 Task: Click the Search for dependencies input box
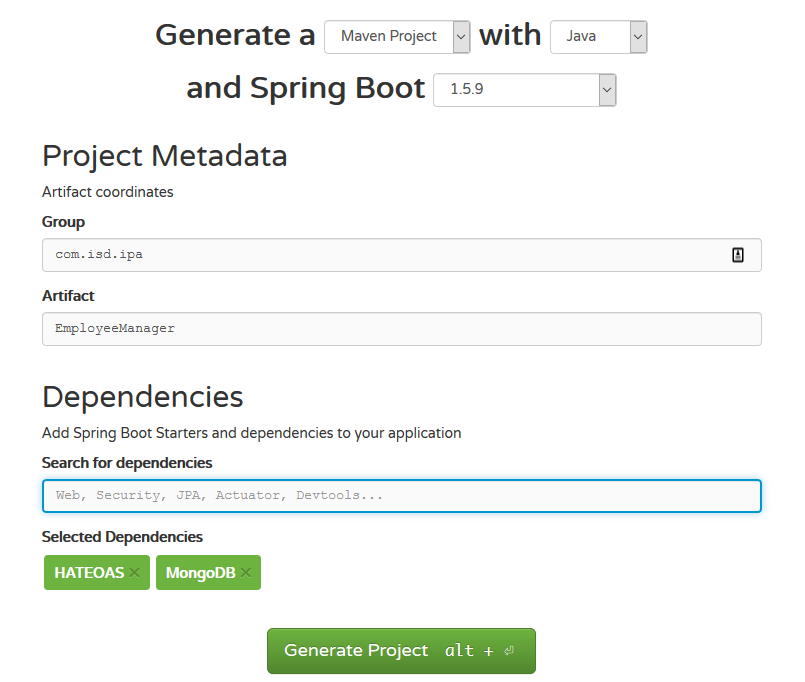pos(401,496)
